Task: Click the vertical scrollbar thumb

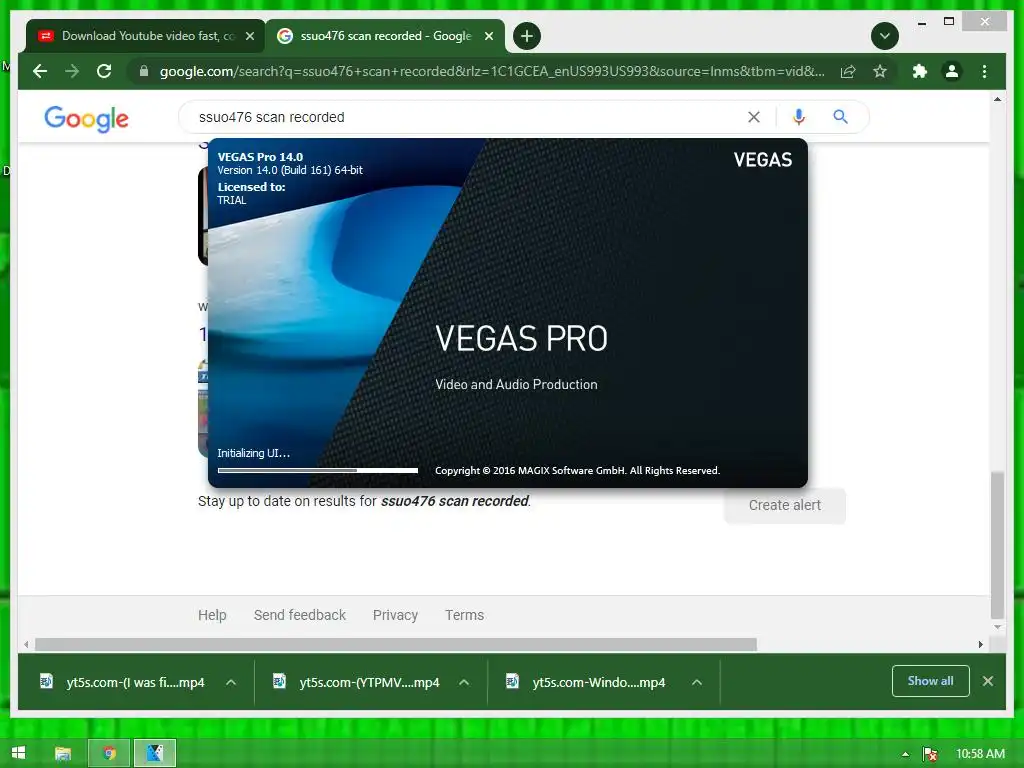Action: point(997,545)
